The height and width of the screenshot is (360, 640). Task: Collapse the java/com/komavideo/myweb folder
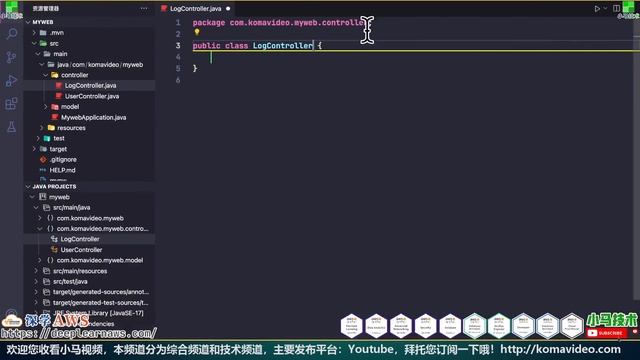point(42,64)
